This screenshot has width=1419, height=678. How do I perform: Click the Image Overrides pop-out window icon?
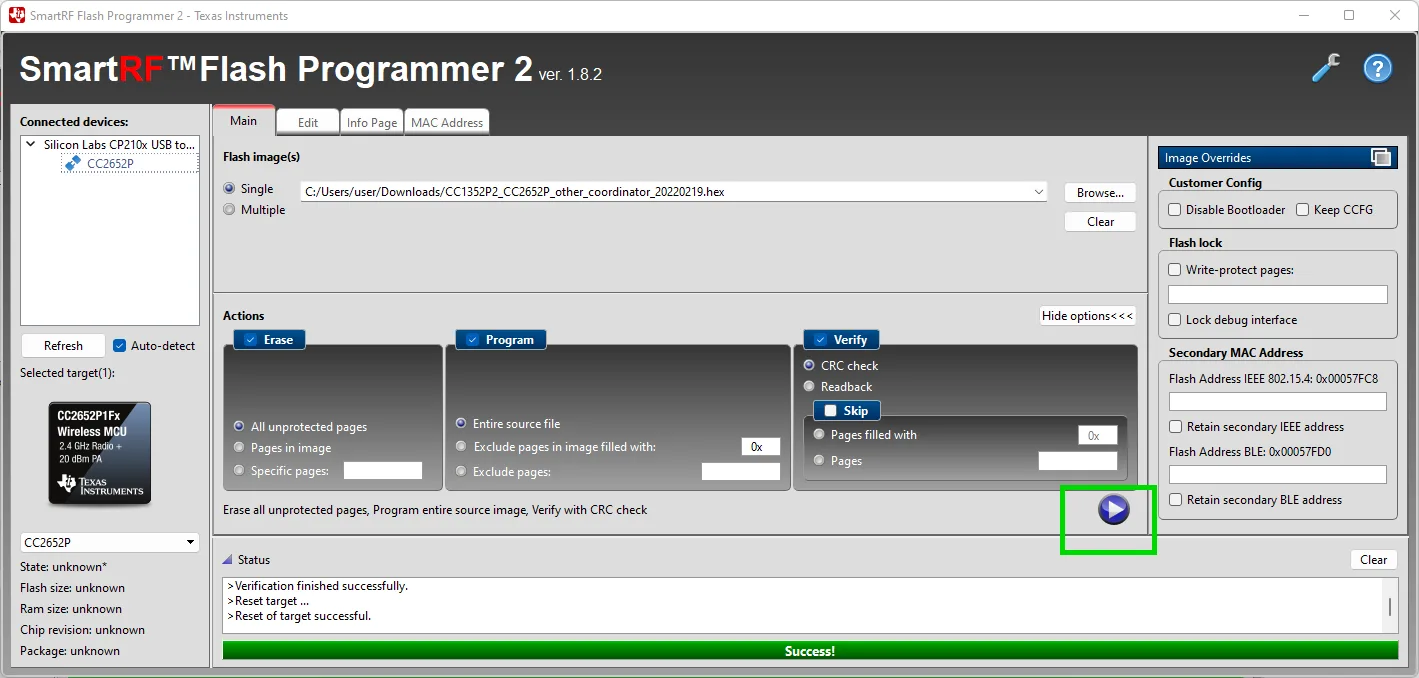[x=1380, y=157]
